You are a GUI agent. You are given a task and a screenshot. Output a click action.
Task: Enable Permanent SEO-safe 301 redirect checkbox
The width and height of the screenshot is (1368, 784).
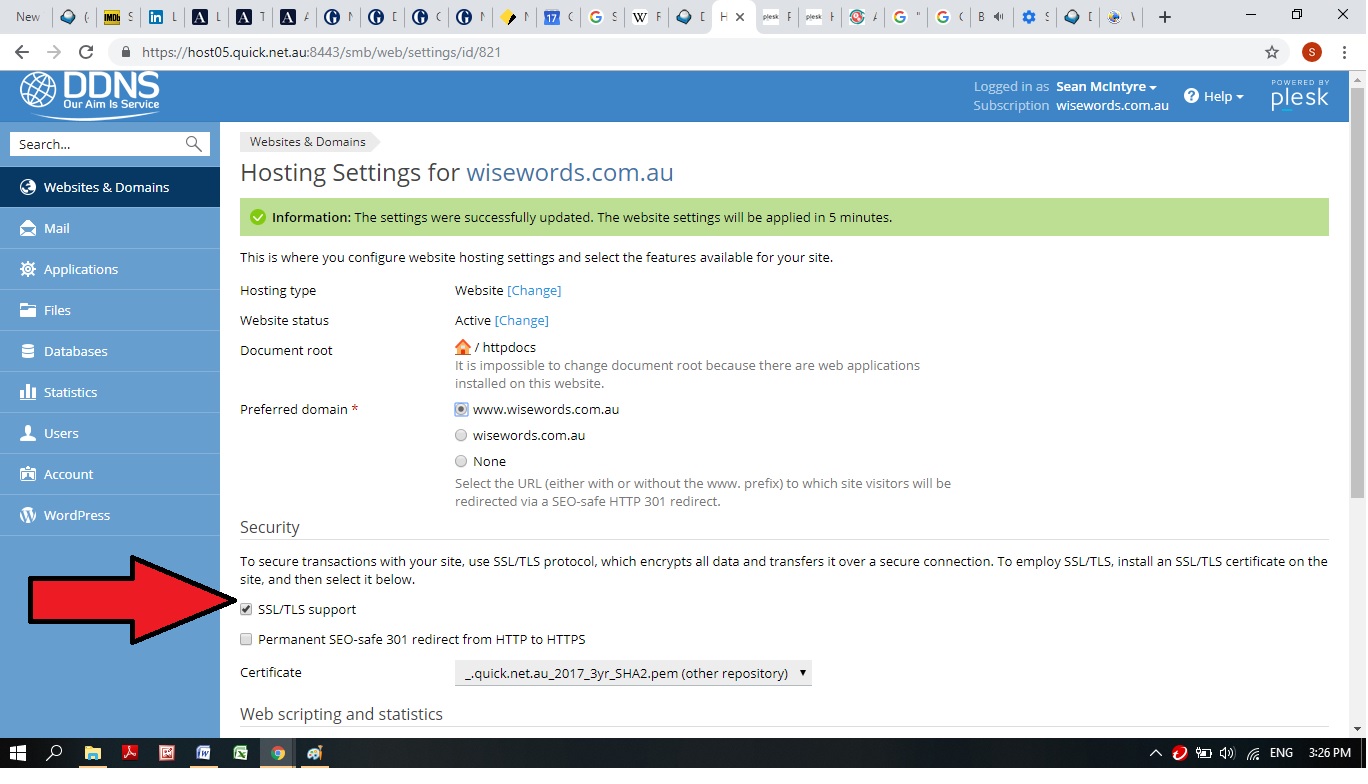pos(246,639)
